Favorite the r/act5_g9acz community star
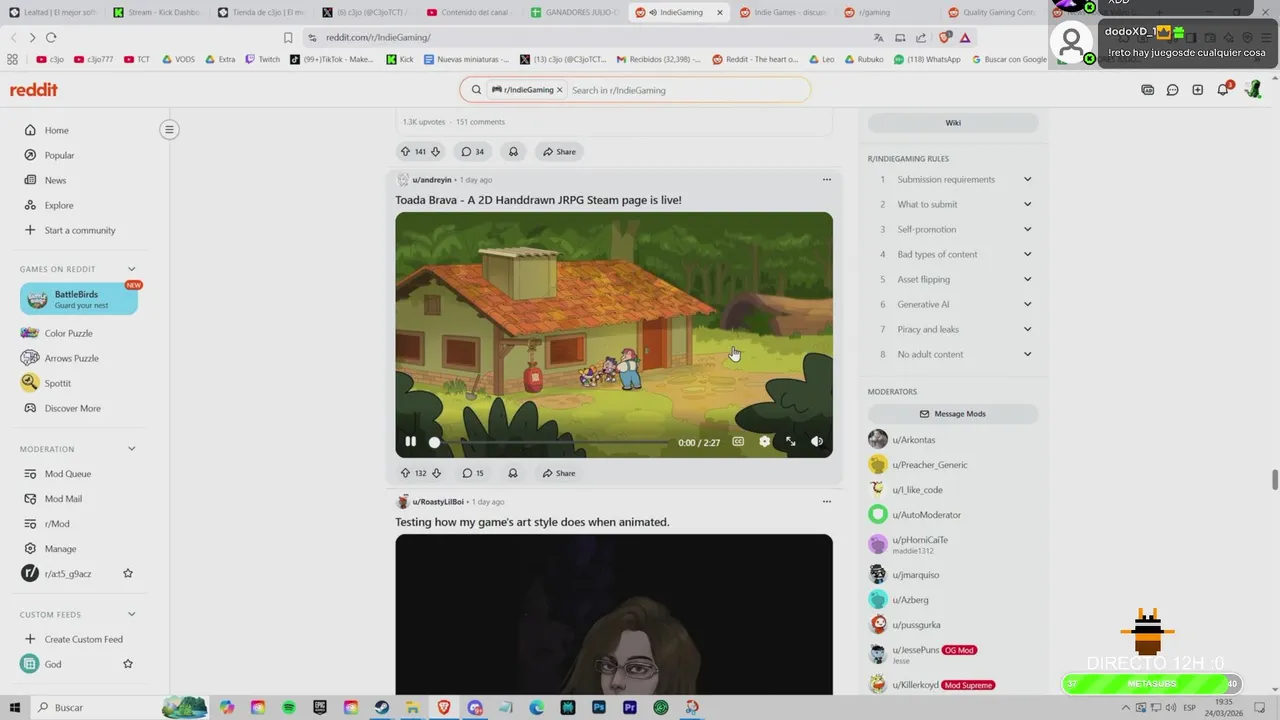Viewport: 1280px width, 720px height. (x=128, y=574)
